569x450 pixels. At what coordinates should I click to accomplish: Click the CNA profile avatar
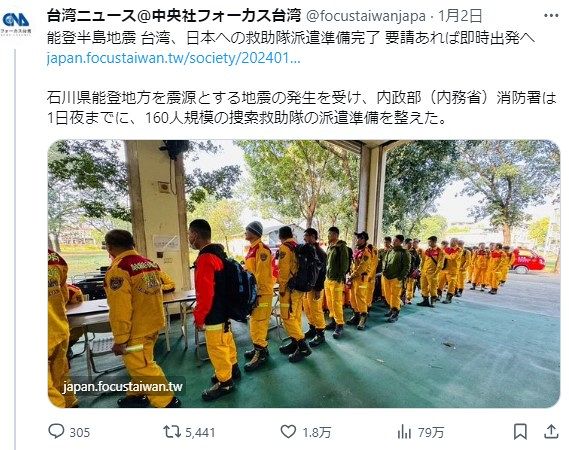pos(16,22)
